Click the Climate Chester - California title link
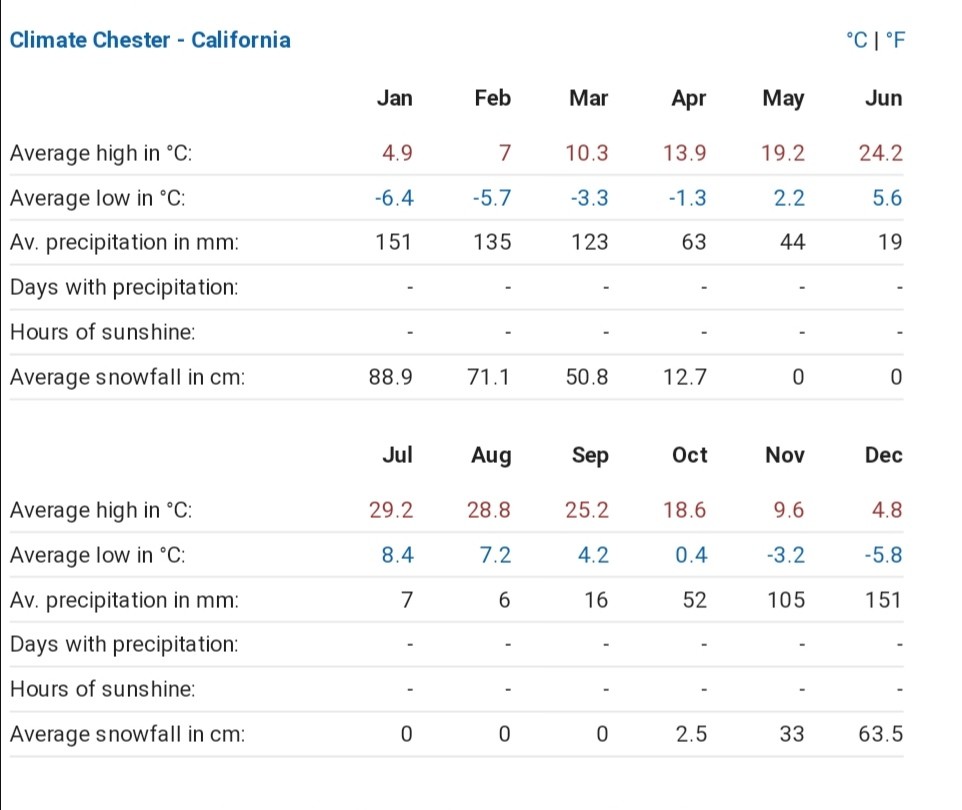 click(150, 40)
